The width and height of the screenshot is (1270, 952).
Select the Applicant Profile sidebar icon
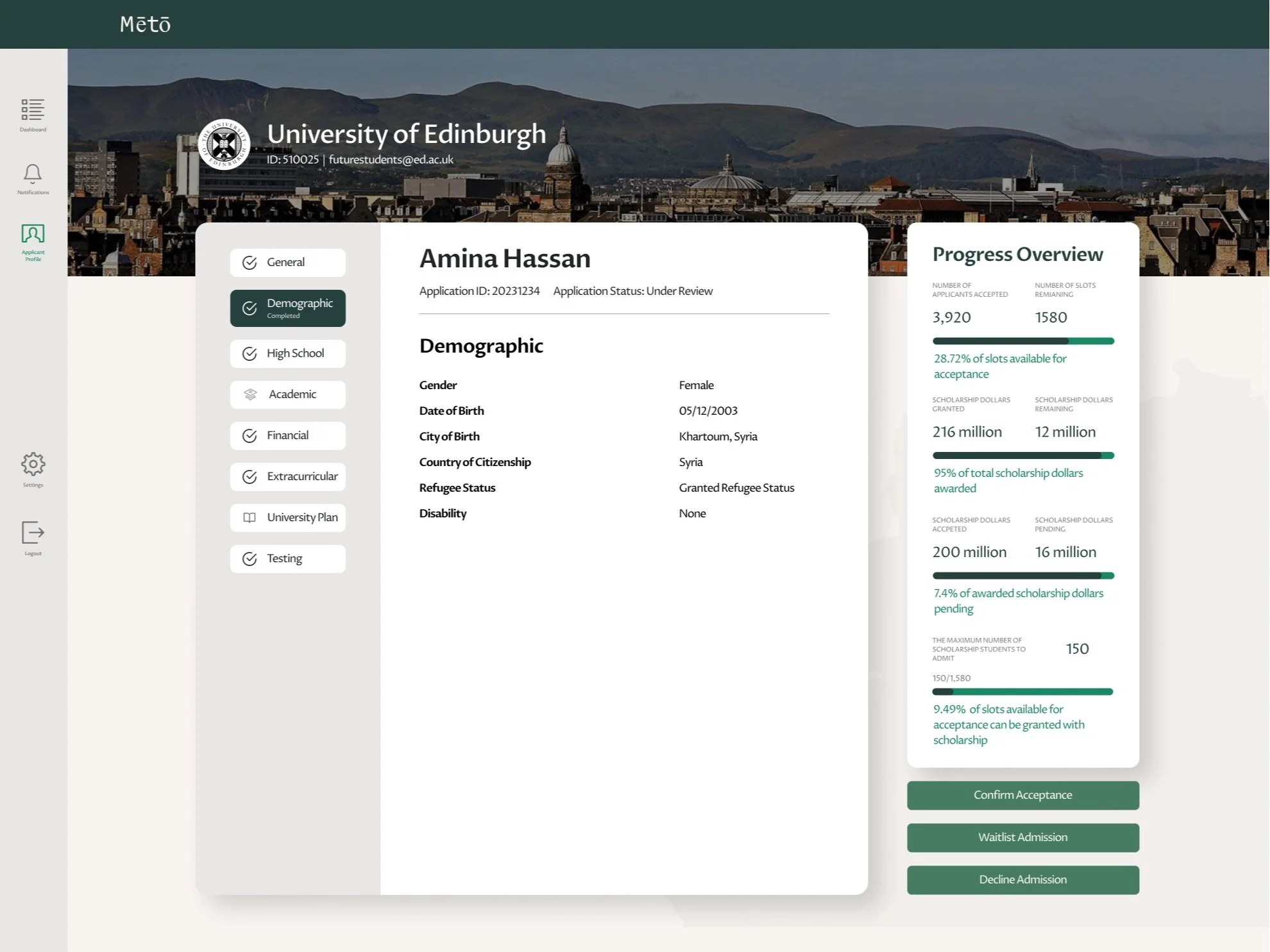click(x=33, y=234)
